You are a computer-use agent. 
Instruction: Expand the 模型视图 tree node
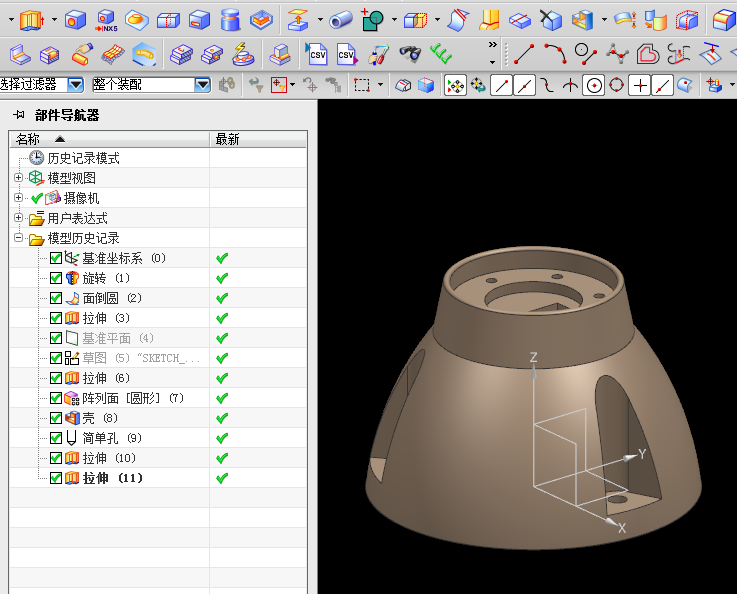pos(19,178)
